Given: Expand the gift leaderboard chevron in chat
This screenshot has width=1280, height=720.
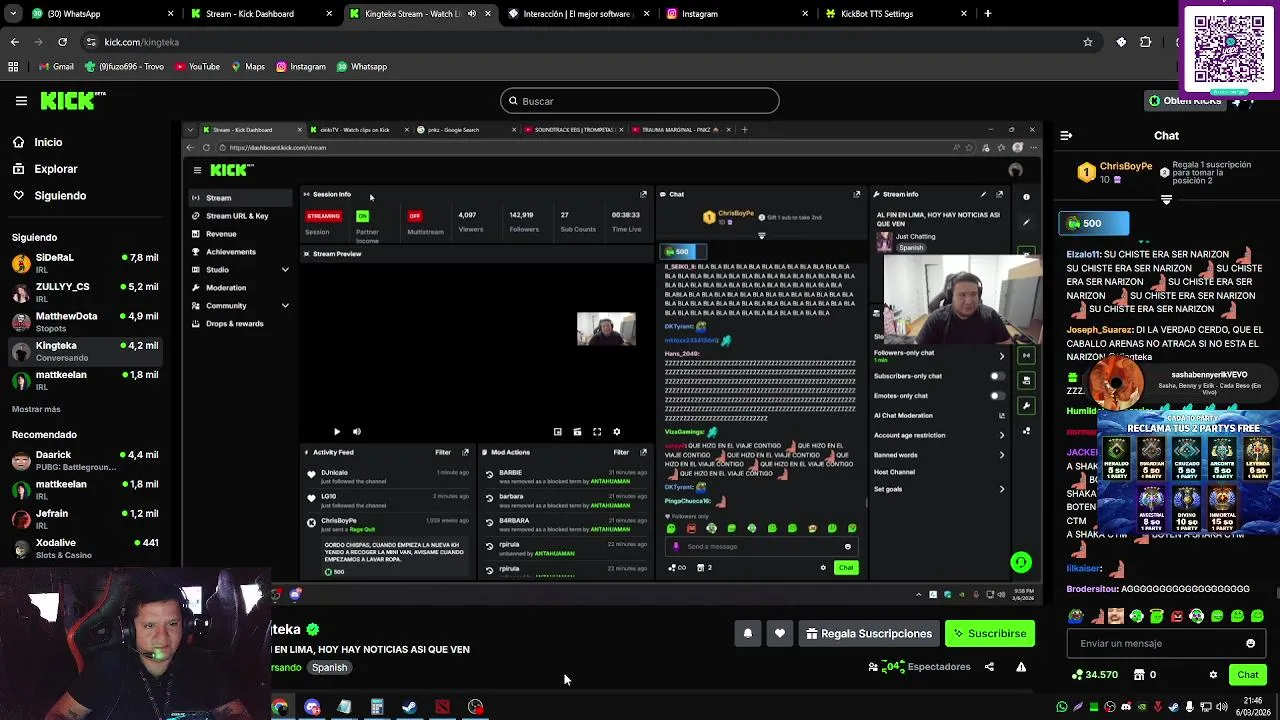Looking at the screenshot, I should (x=1166, y=200).
